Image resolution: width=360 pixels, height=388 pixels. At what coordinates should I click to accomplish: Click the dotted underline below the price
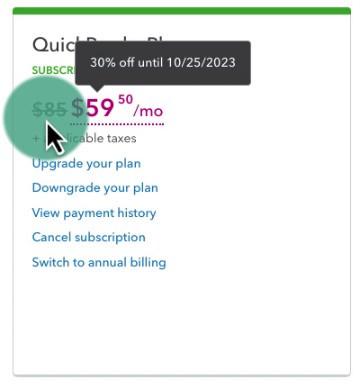click(117, 124)
